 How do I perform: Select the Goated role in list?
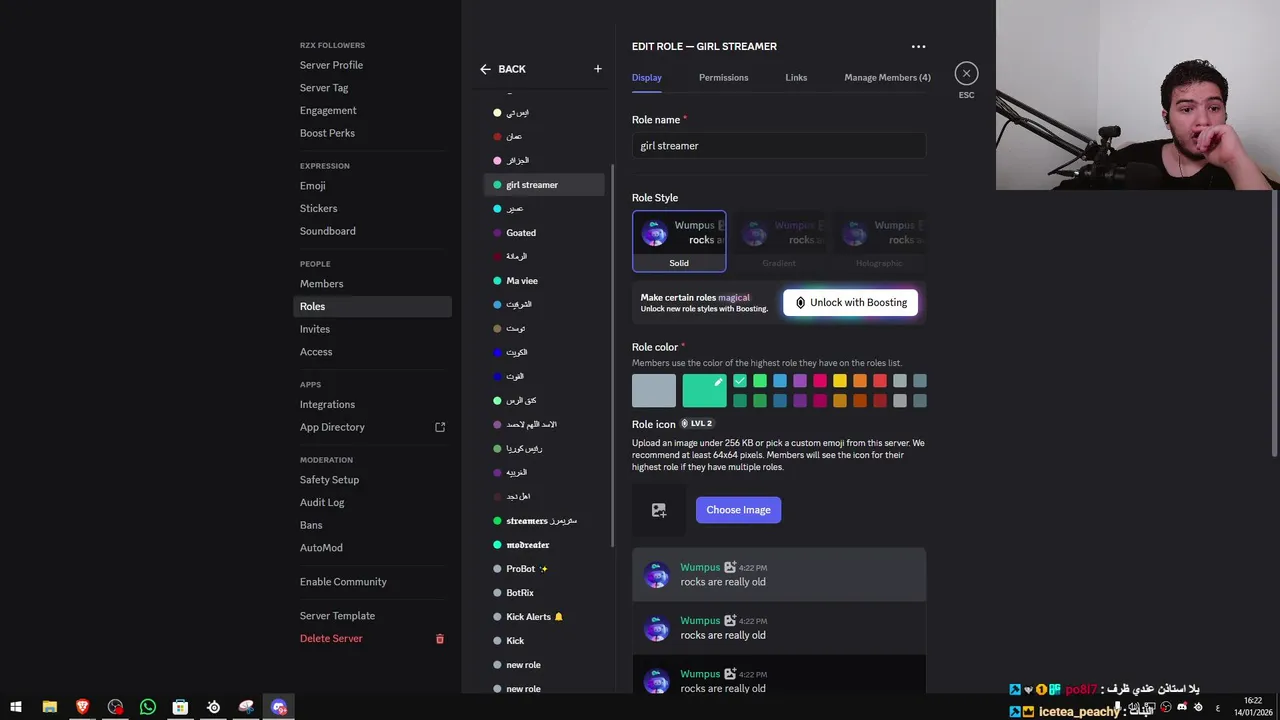pyautogui.click(x=544, y=233)
